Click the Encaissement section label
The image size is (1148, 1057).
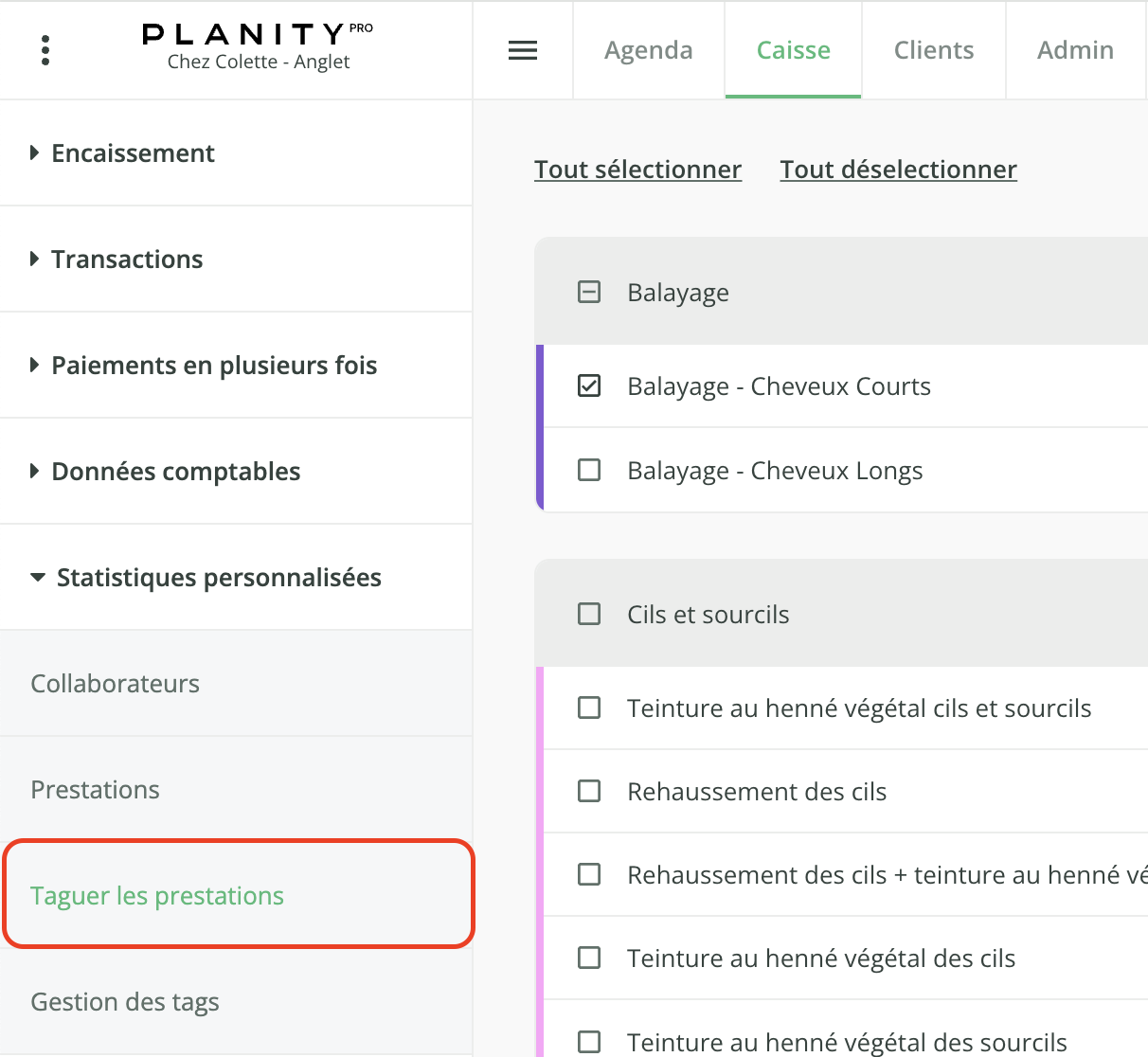pyautogui.click(x=133, y=152)
